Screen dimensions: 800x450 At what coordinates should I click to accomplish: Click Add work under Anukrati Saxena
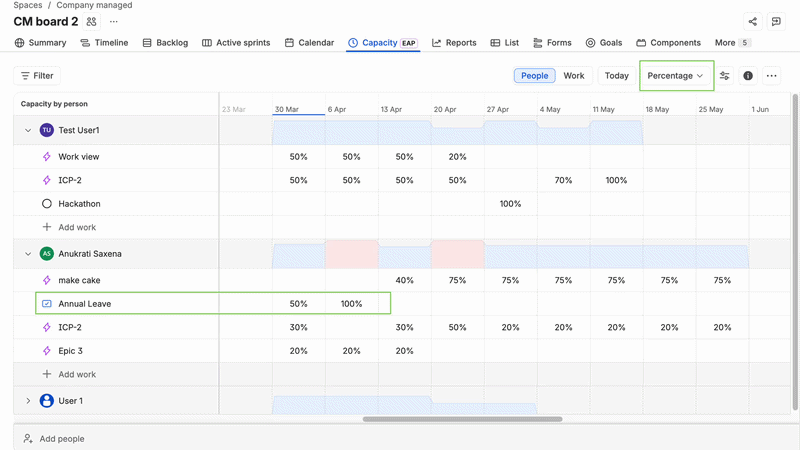(x=77, y=374)
